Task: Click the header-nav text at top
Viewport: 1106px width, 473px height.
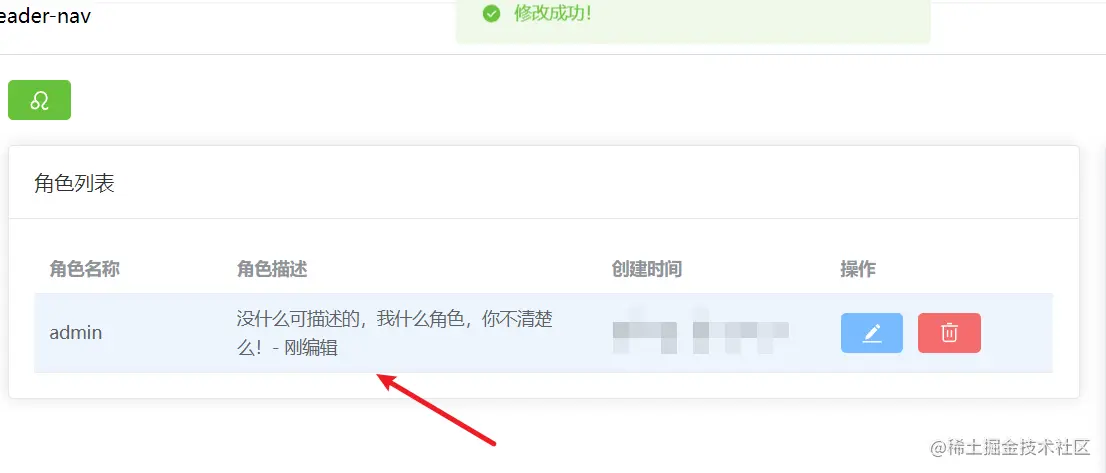Action: pos(45,16)
